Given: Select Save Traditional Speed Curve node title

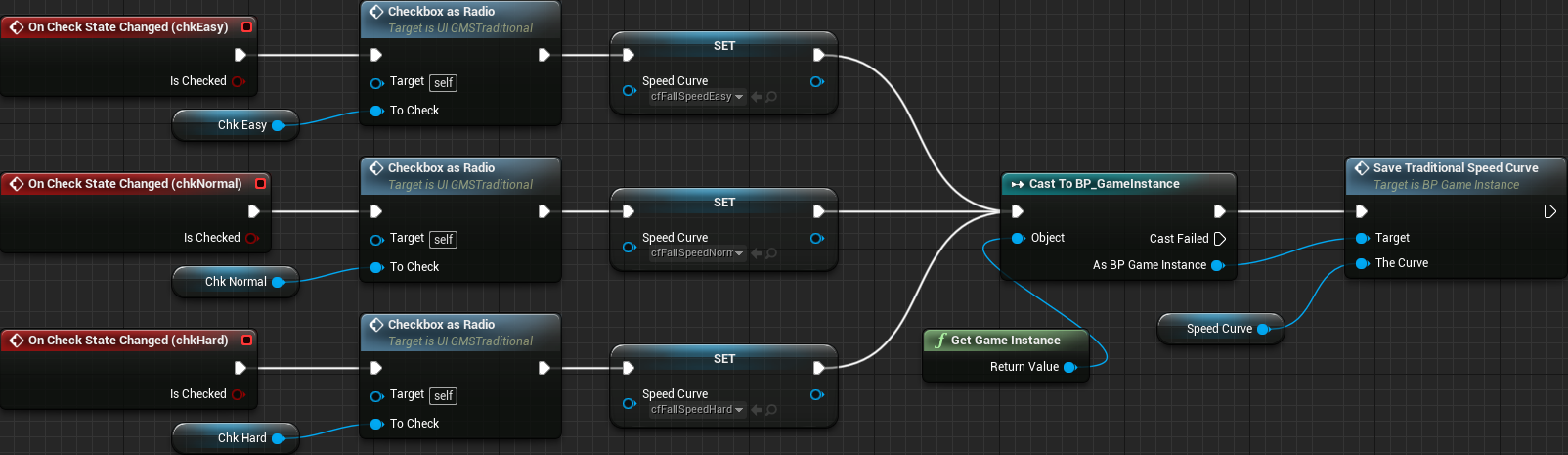Looking at the screenshot, I should coord(1456,168).
